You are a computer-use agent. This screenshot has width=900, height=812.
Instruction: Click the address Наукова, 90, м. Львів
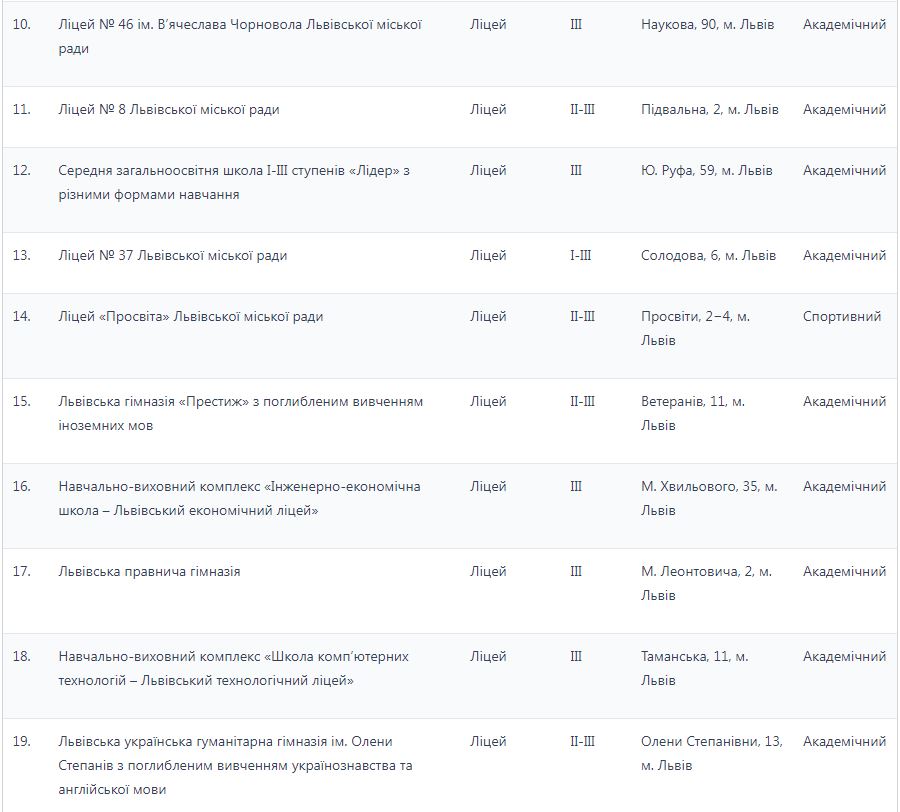coord(707,25)
